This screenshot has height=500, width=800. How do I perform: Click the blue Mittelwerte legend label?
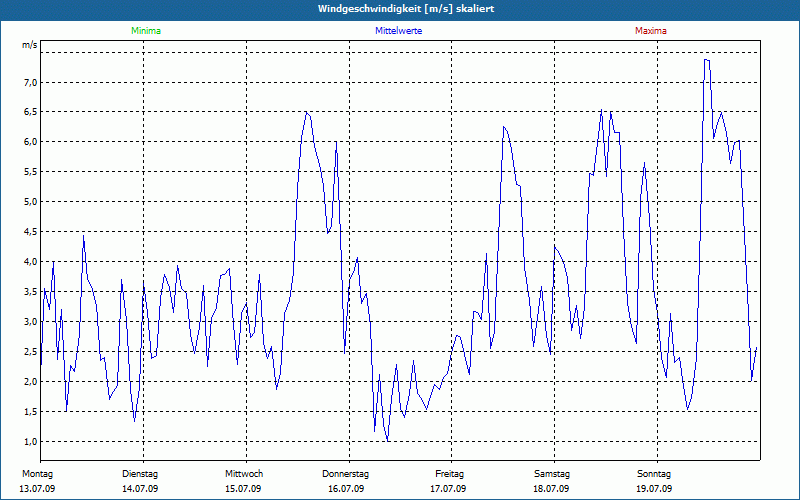tap(398, 31)
